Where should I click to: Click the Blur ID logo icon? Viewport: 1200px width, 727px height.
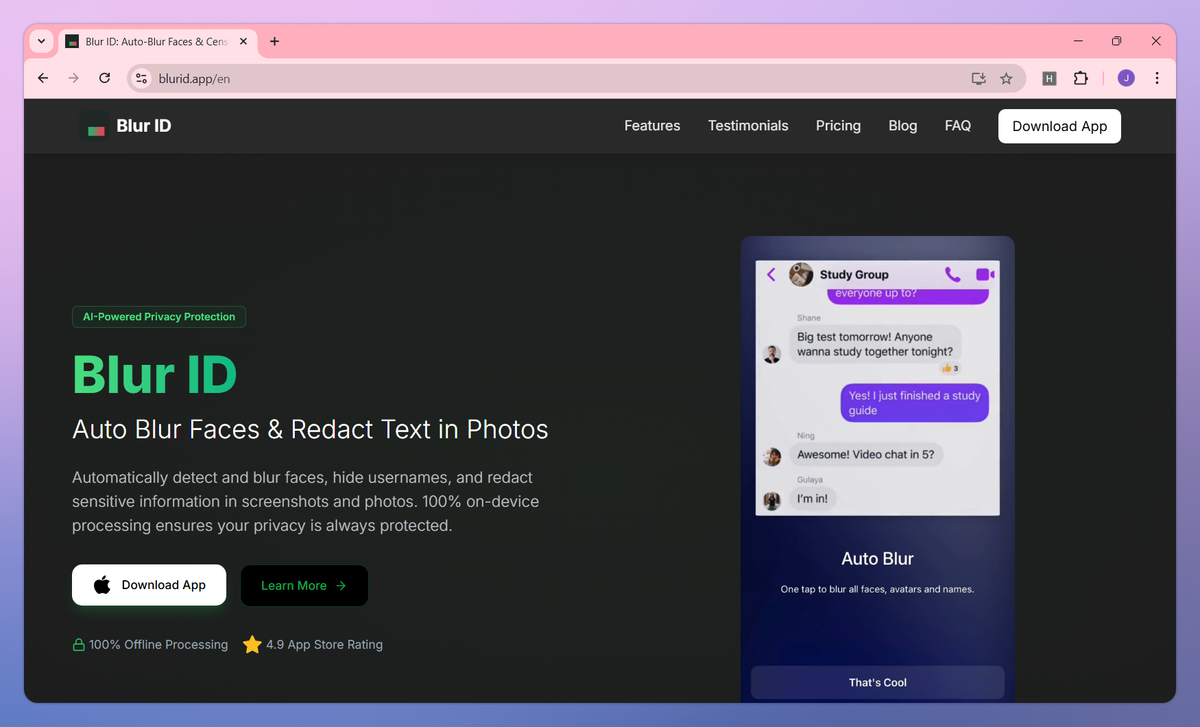95,125
